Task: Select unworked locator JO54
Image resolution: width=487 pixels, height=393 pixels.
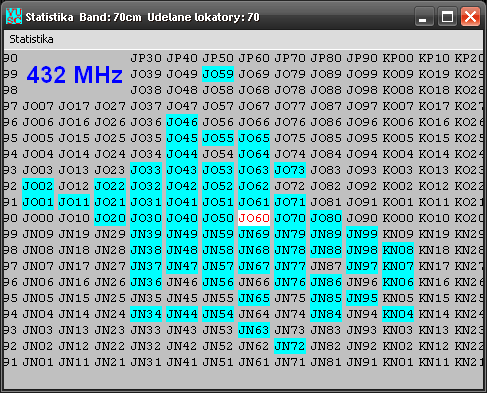Action: pyautogui.click(x=218, y=154)
